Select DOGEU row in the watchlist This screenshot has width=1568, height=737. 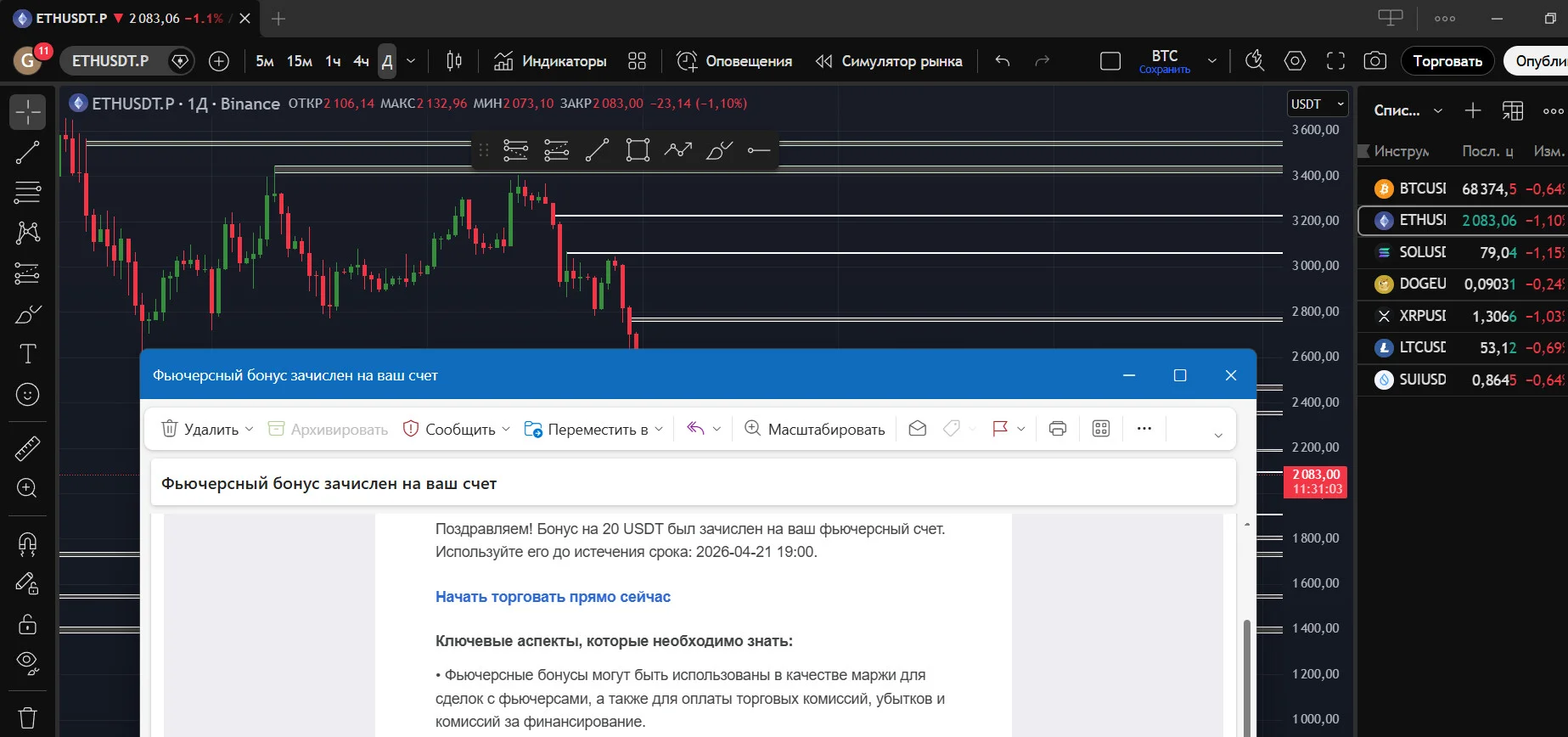pyautogui.click(x=1464, y=284)
